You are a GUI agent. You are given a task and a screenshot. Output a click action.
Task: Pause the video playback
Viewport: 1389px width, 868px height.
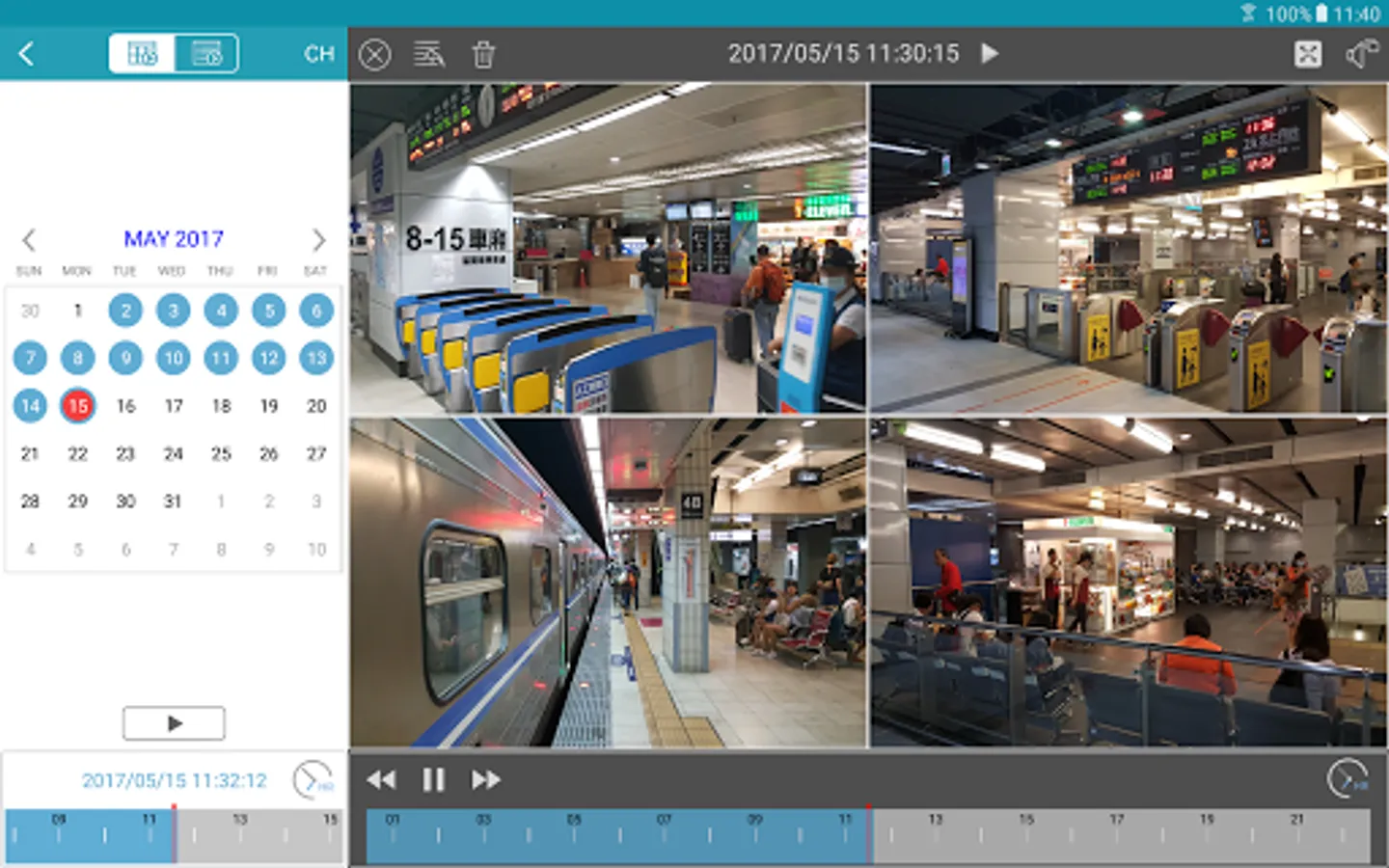click(433, 779)
